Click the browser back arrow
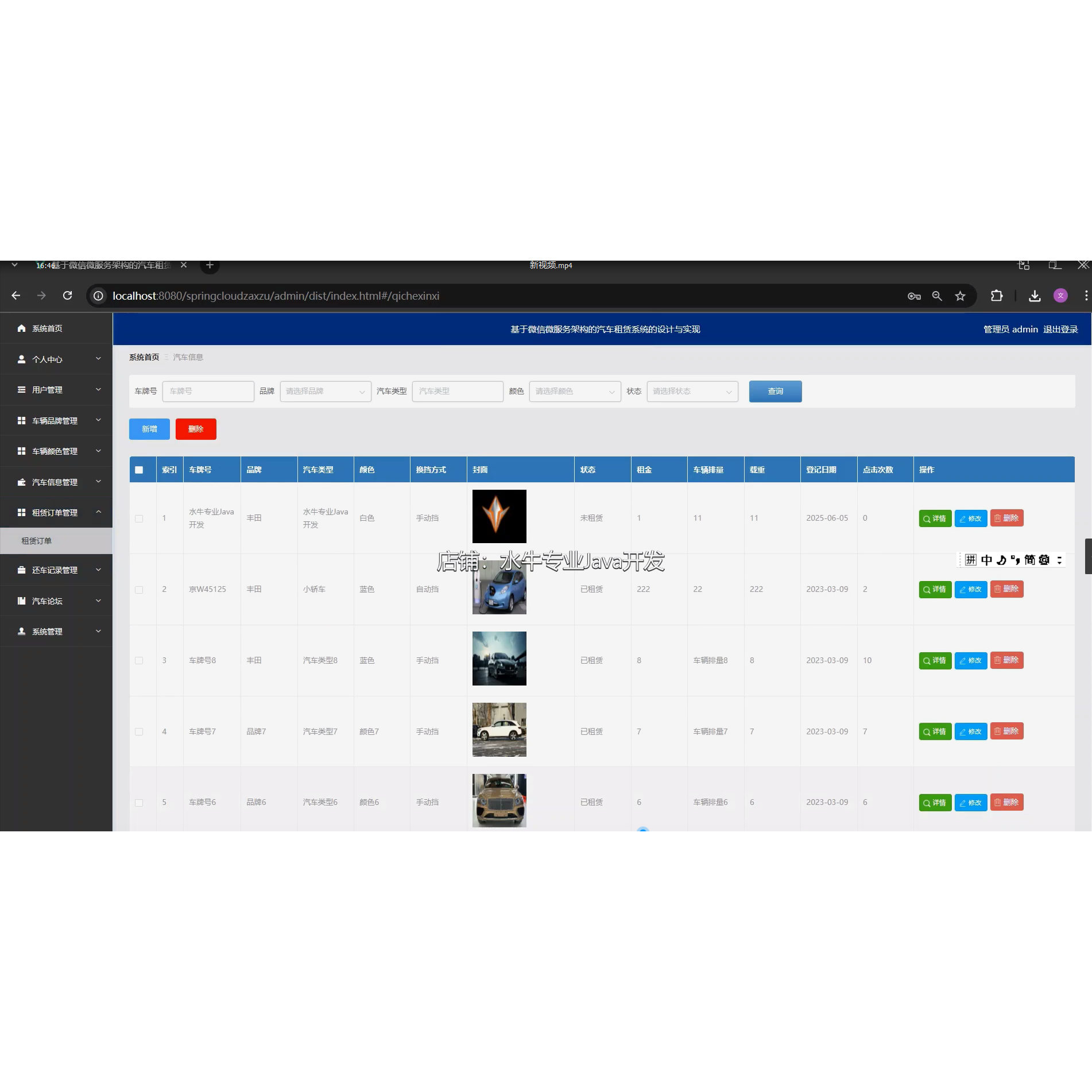The width and height of the screenshot is (1092, 1092). click(16, 296)
